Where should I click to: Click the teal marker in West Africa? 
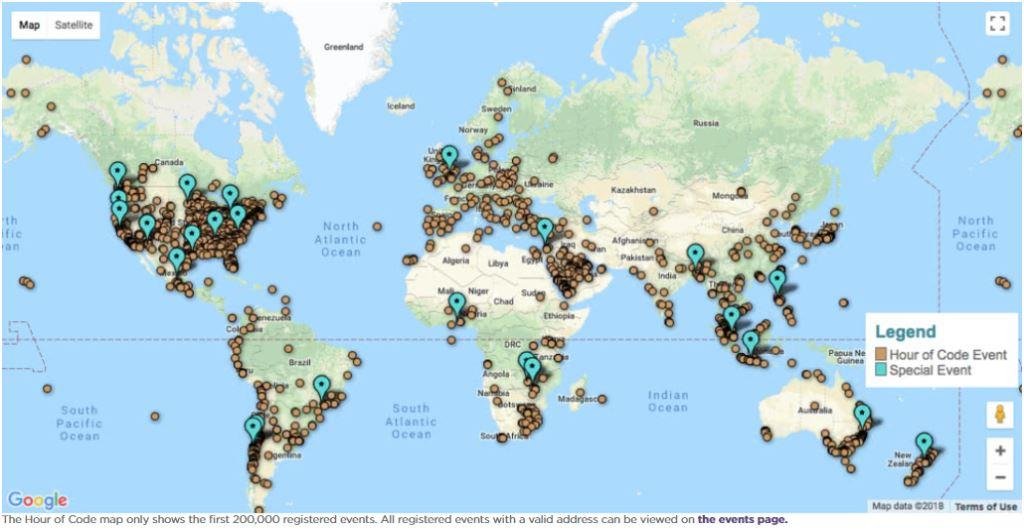(x=457, y=302)
